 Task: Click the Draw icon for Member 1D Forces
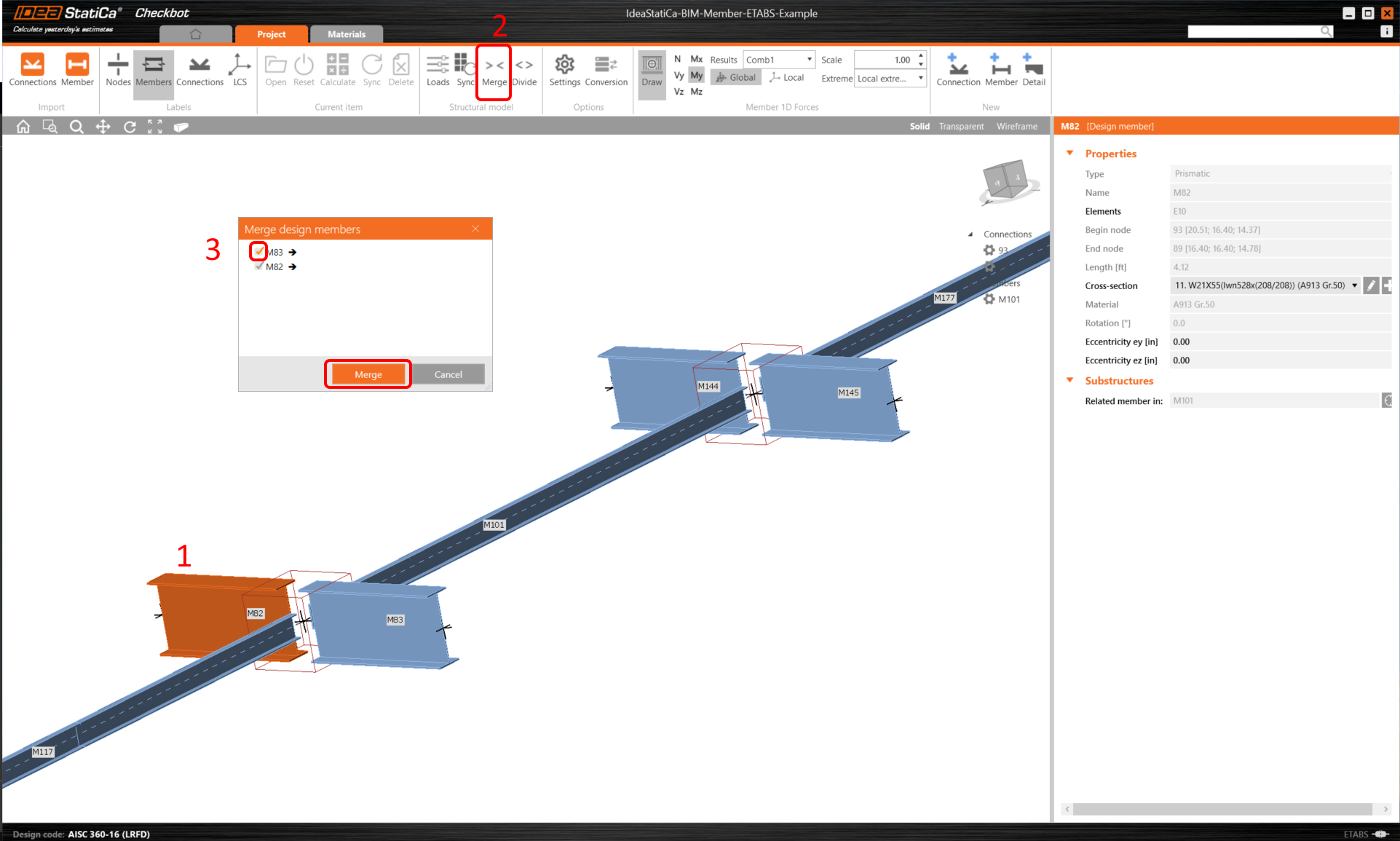pos(651,73)
